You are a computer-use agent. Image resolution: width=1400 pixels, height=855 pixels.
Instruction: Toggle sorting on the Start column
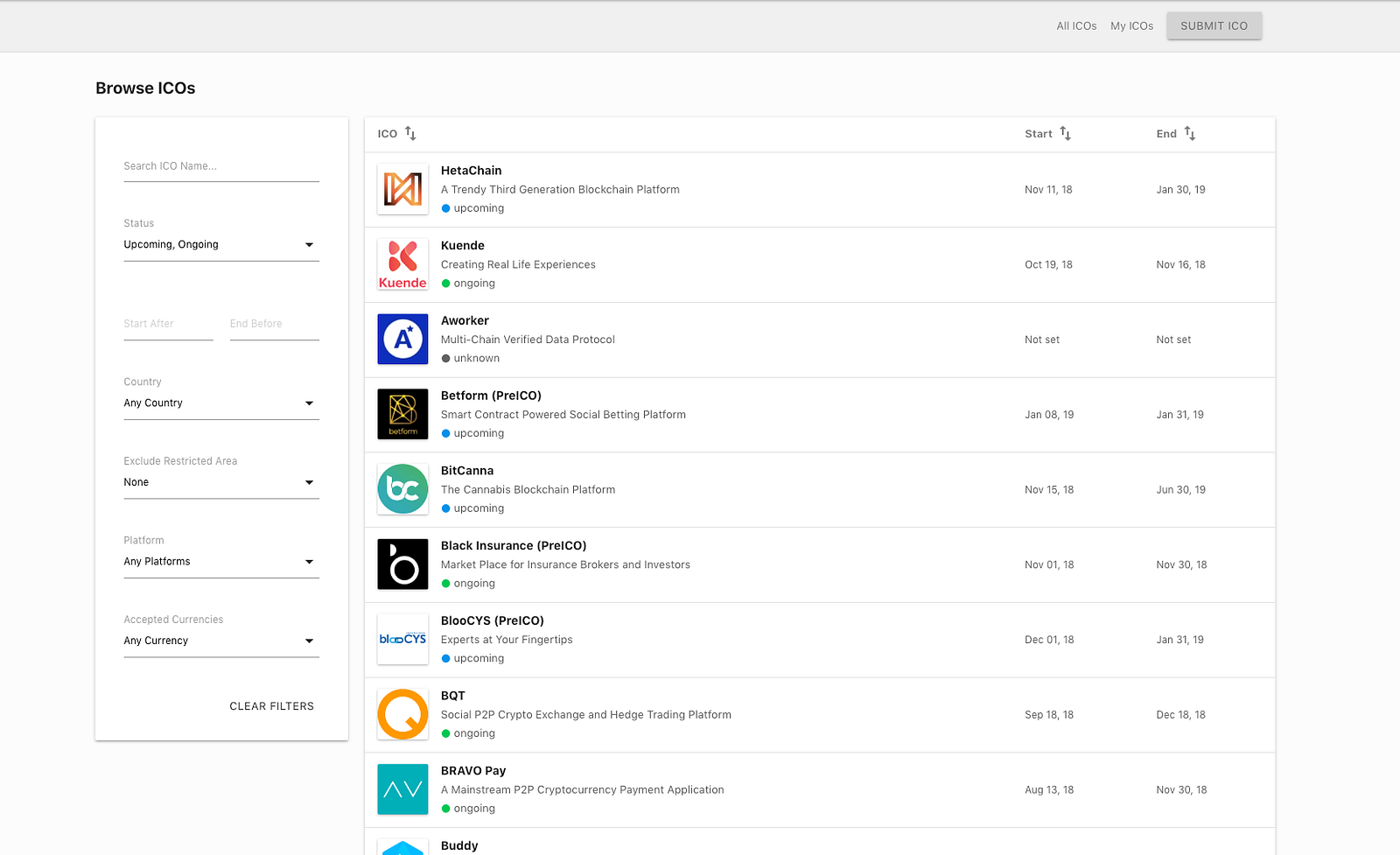(1065, 134)
